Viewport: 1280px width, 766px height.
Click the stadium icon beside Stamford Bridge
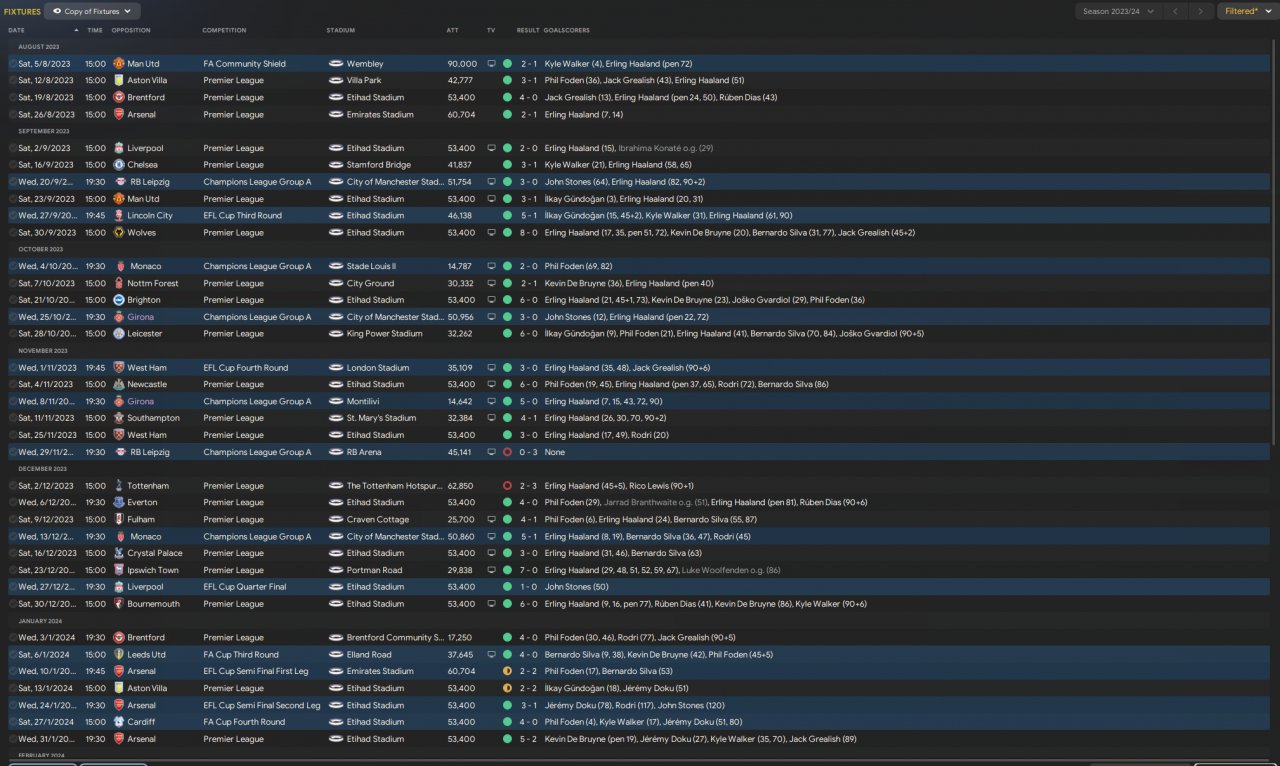pos(336,165)
